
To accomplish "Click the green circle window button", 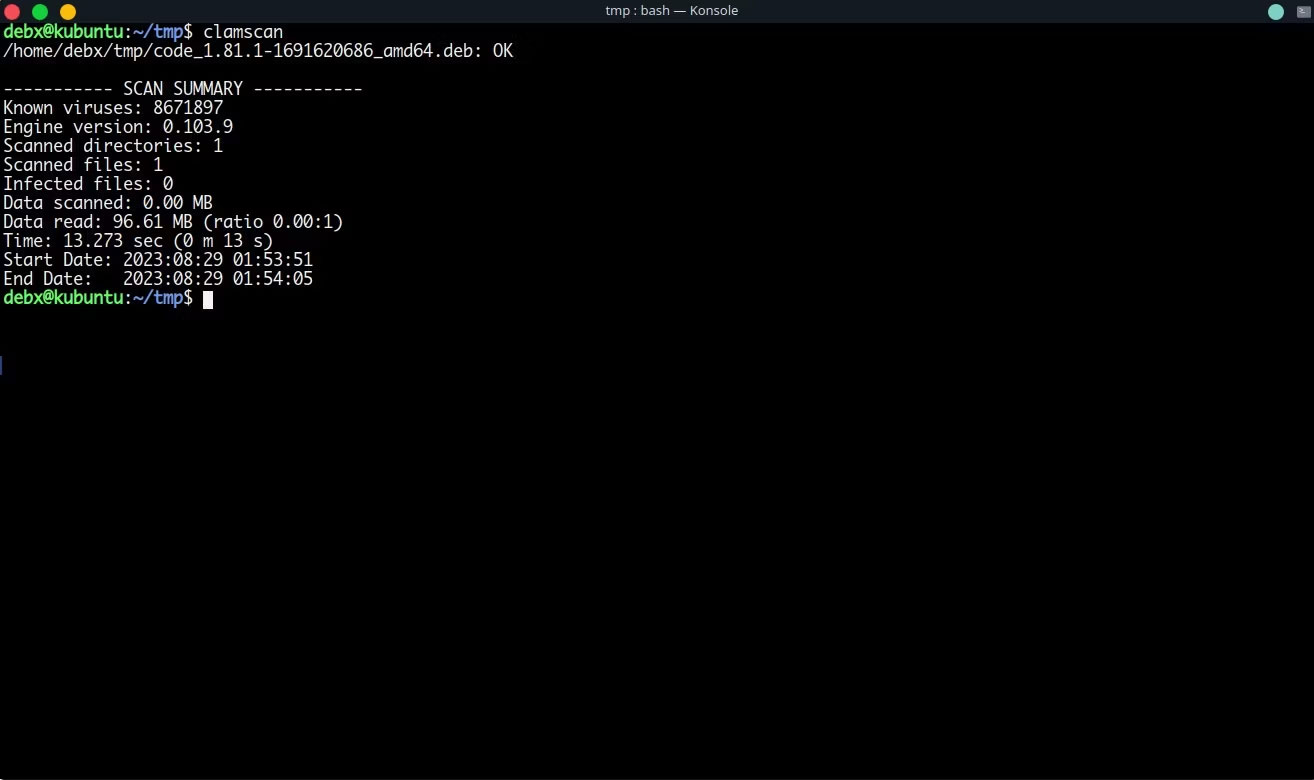I will pos(40,12).
